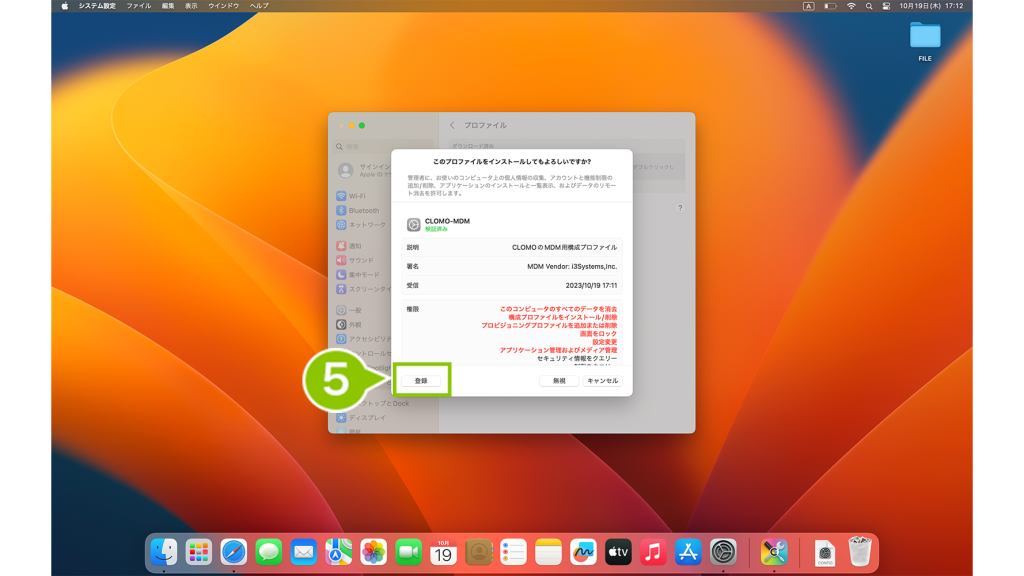Launch Safari from the Dock

(x=234, y=552)
